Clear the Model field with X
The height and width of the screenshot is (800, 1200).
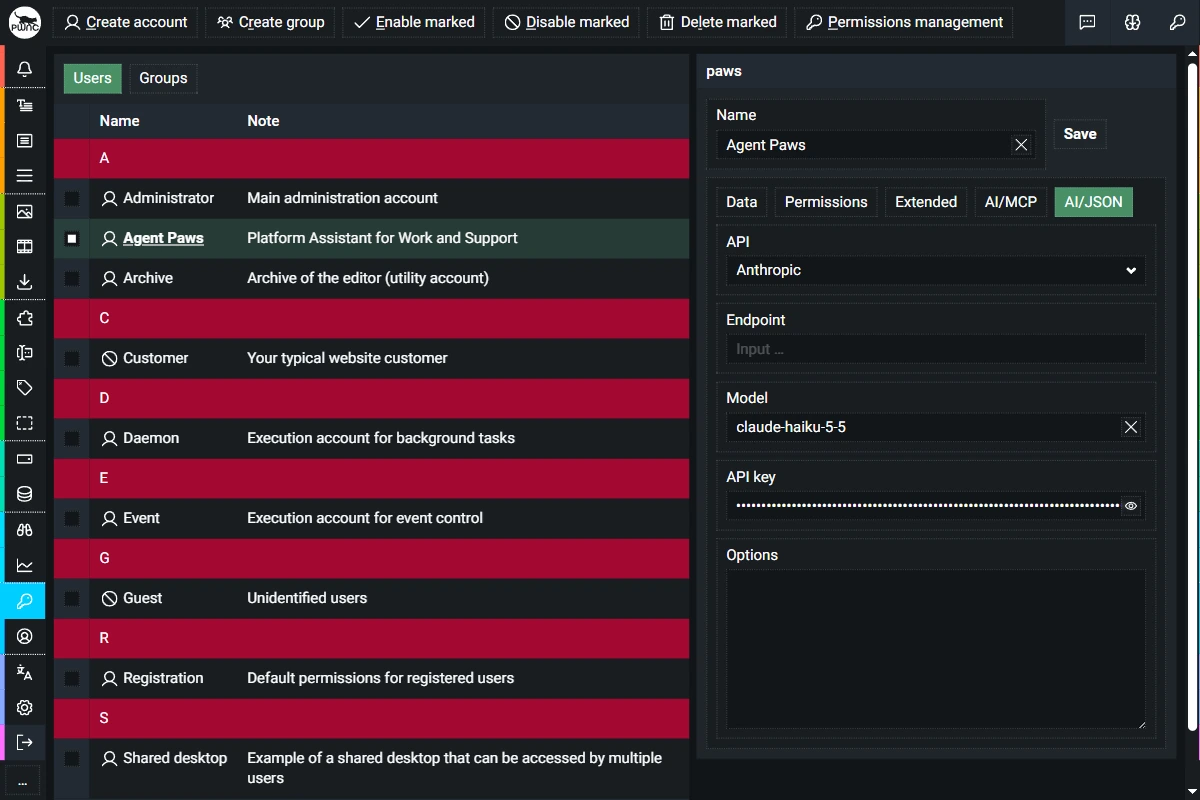[x=1131, y=427]
